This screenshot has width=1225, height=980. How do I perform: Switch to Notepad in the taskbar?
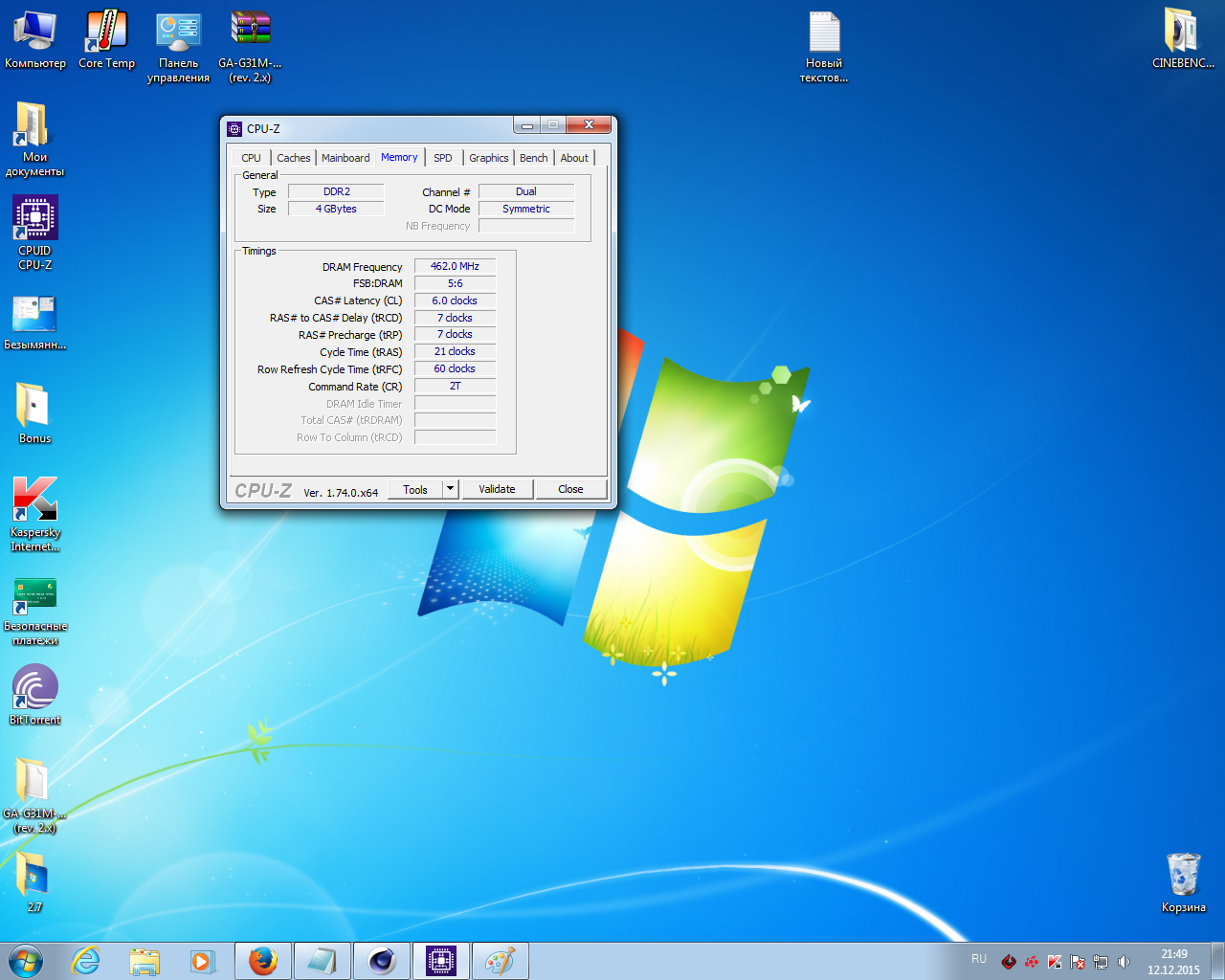pyautogui.click(x=323, y=961)
